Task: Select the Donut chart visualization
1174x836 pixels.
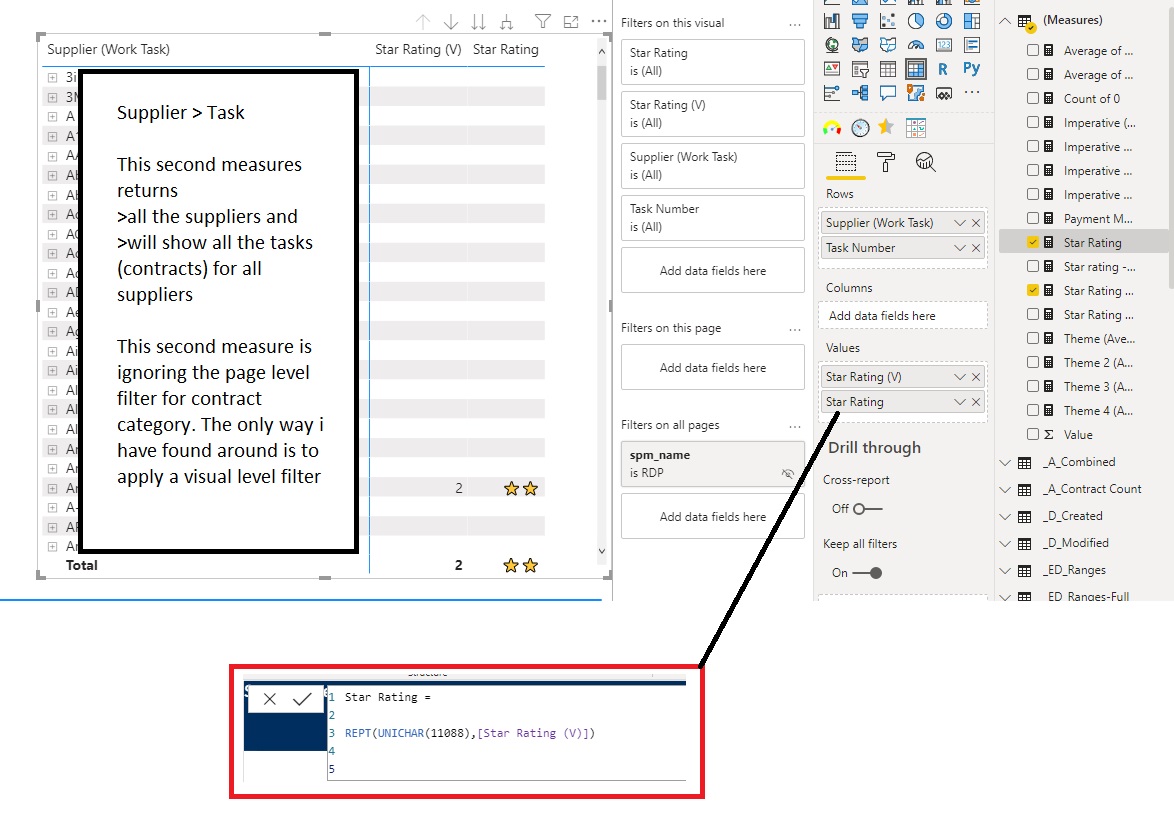Action: 943,21
